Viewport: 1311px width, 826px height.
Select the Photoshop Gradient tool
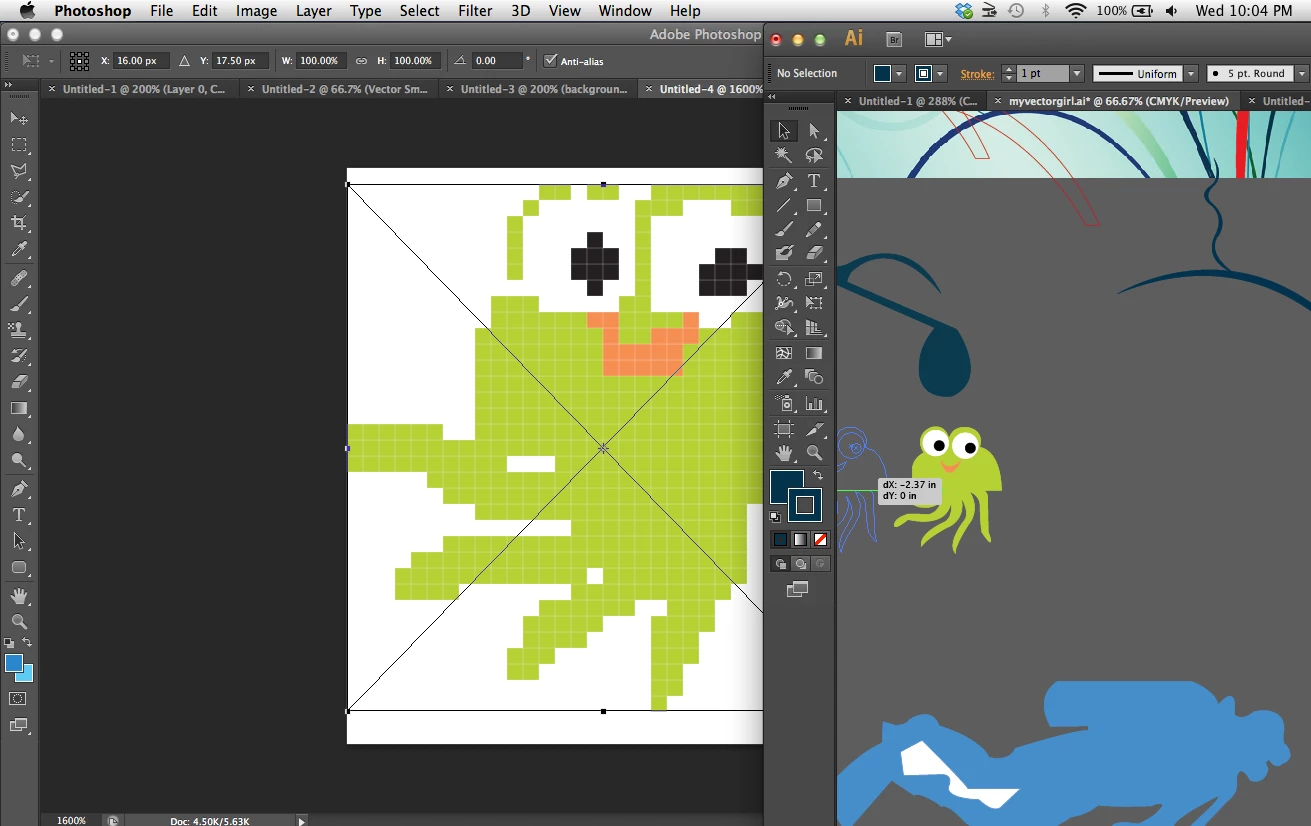coord(19,408)
